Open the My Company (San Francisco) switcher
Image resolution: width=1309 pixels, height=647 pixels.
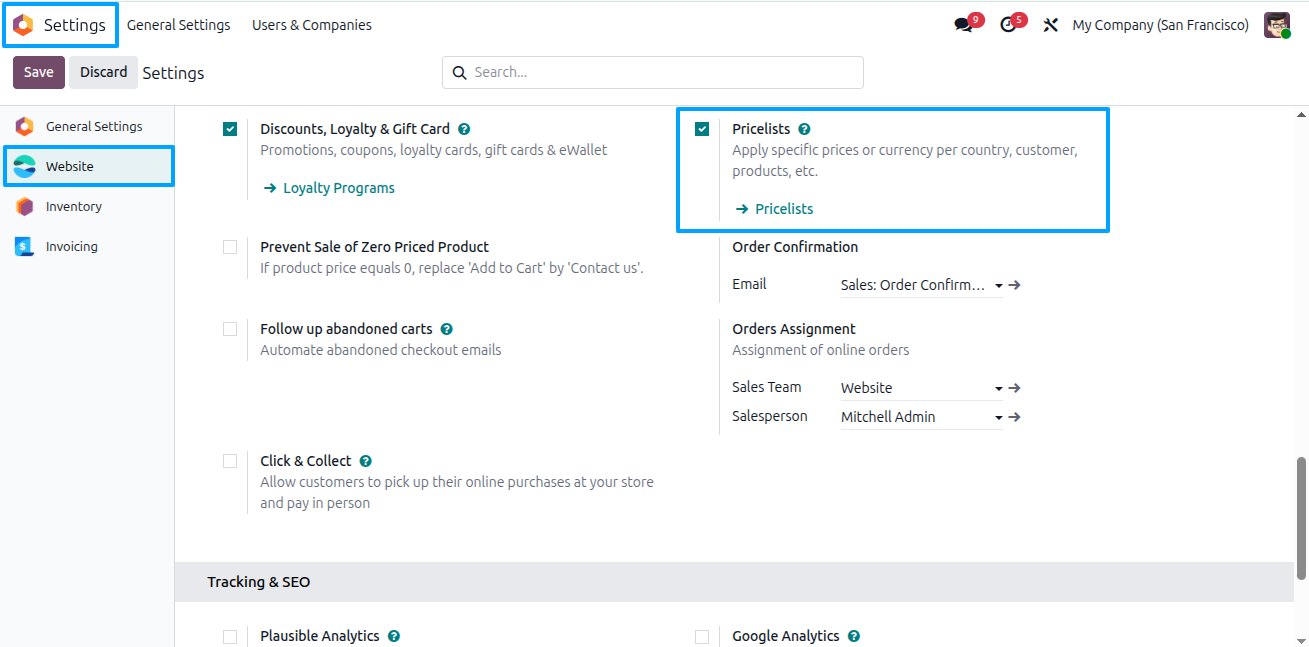pos(1160,25)
